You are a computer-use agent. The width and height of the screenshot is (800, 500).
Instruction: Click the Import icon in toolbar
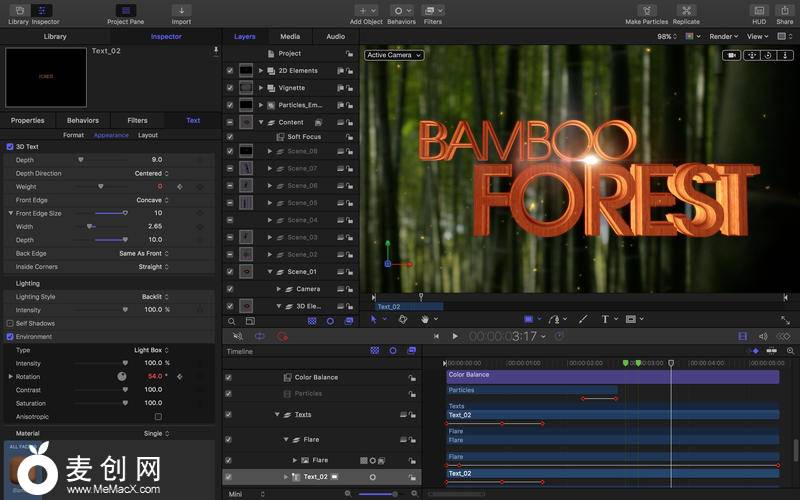[181, 11]
